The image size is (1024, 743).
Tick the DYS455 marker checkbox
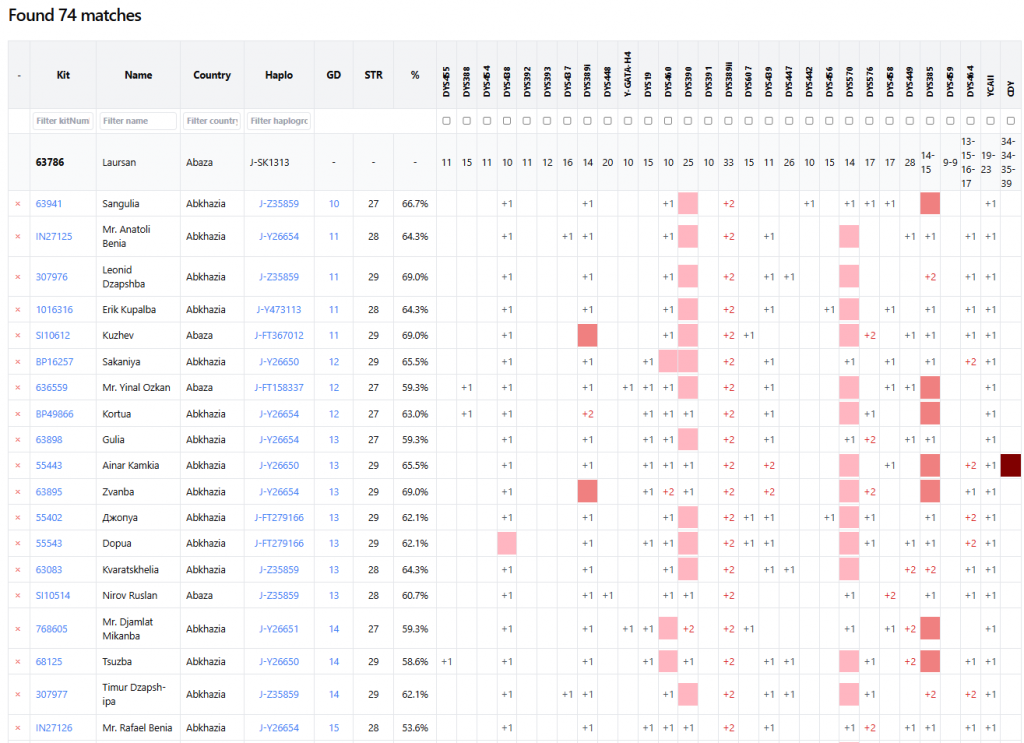coord(446,121)
